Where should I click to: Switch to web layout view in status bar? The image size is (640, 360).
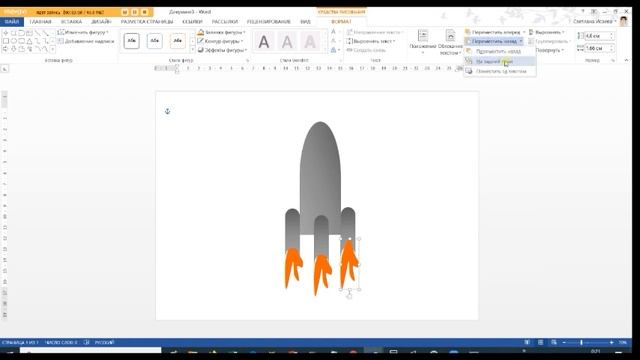click(x=553, y=342)
